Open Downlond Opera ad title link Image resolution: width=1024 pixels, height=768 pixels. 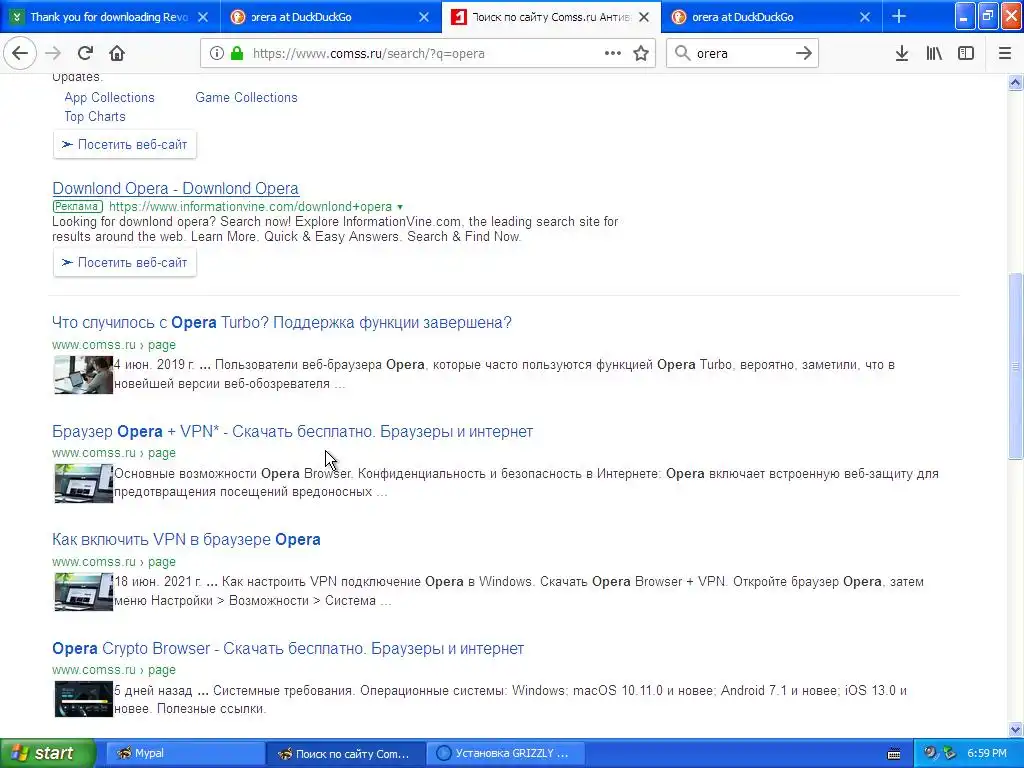[176, 188]
